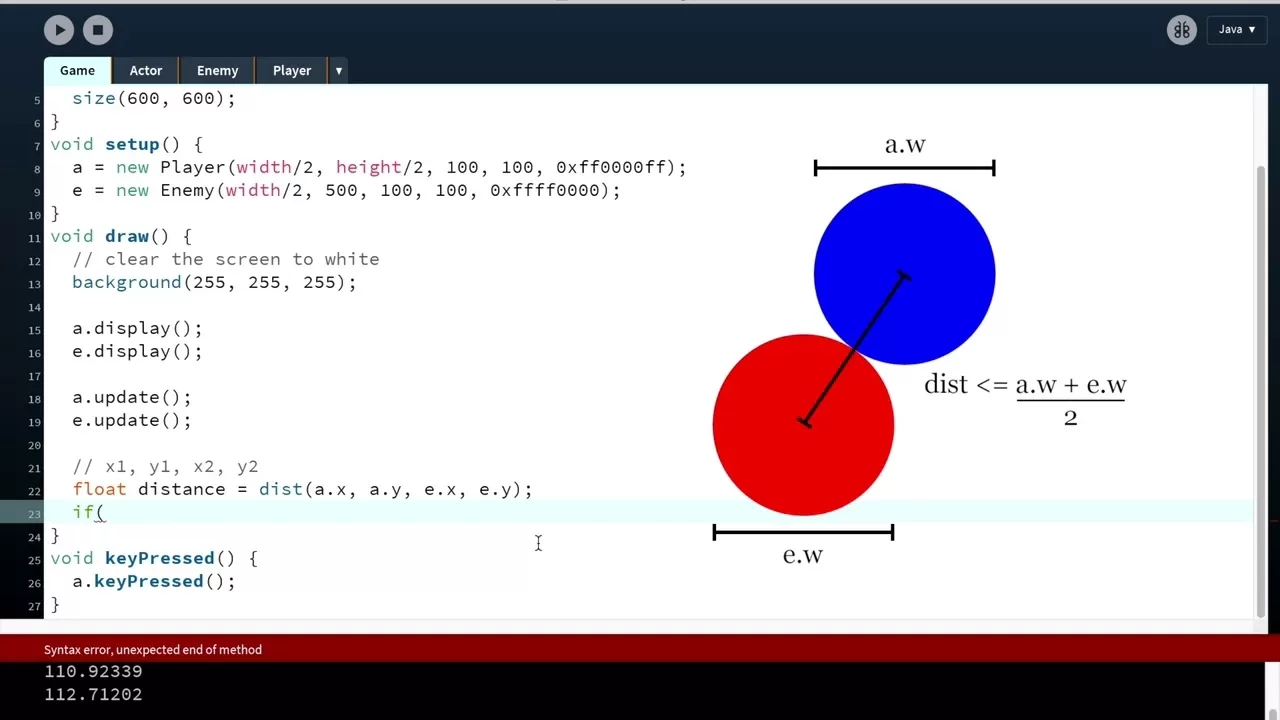The height and width of the screenshot is (720, 1280).
Task: Click the float distance line of code
Action: [x=302, y=489]
